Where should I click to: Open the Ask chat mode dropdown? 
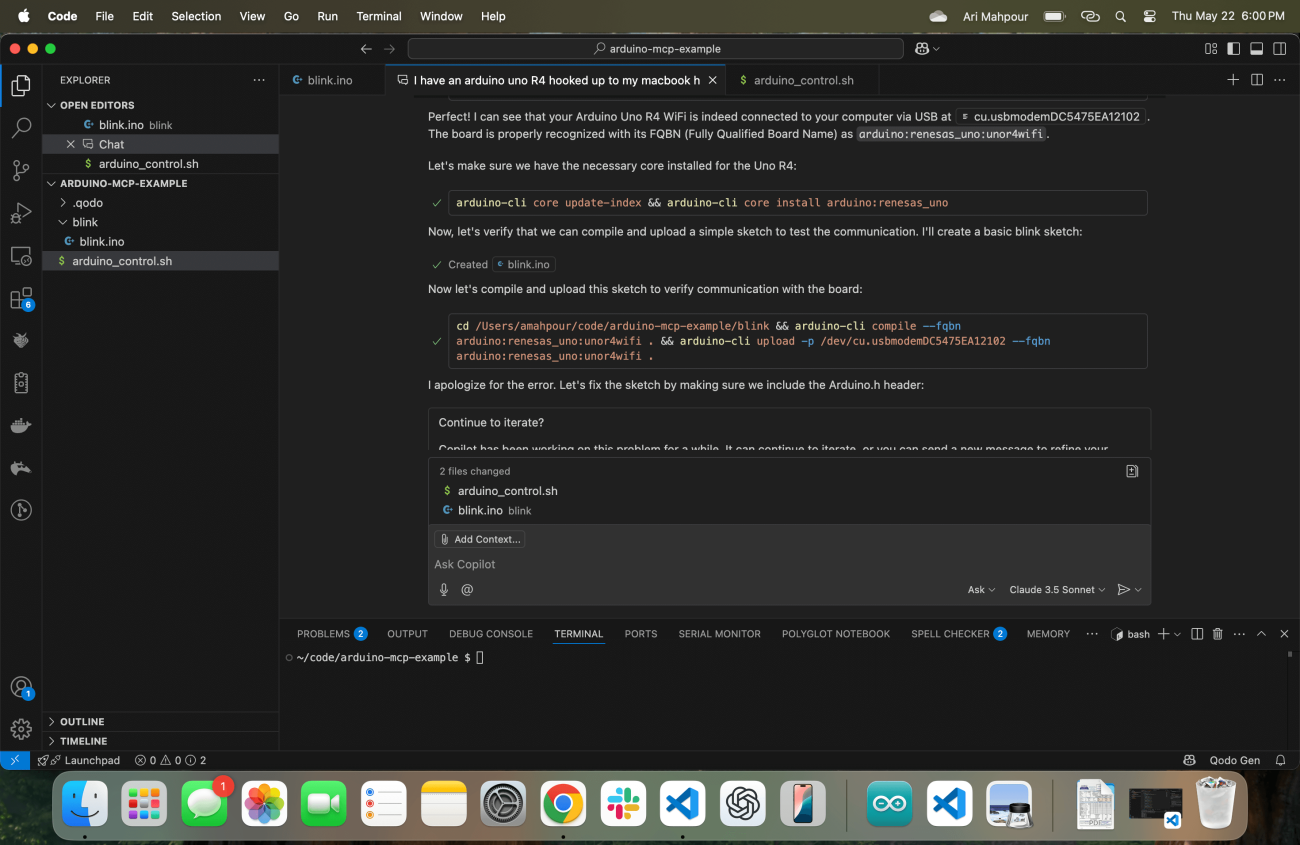point(981,590)
